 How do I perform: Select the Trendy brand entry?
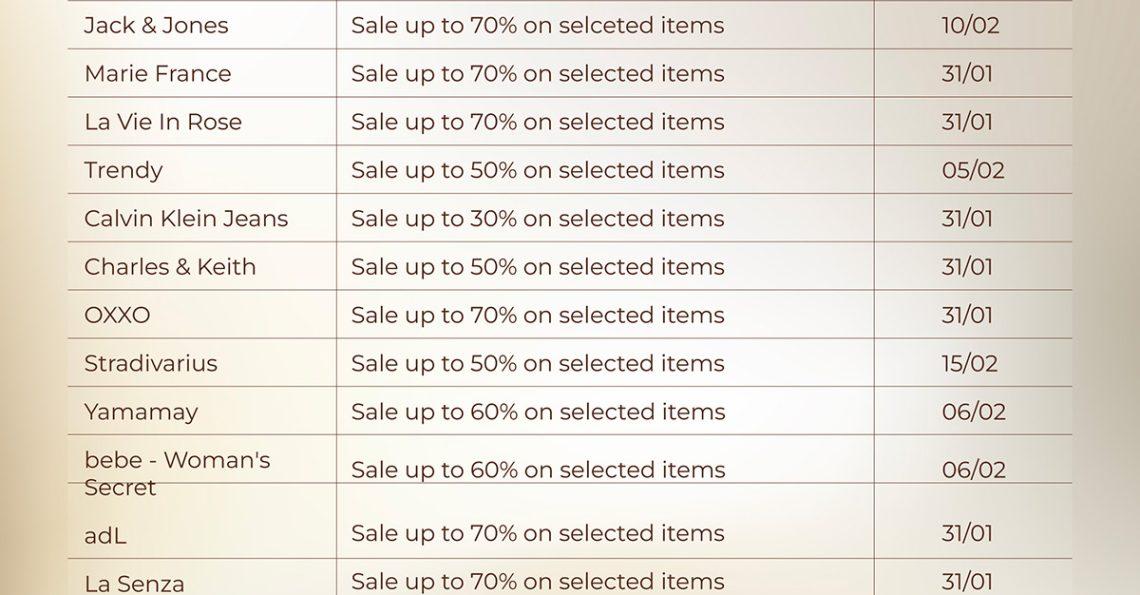click(x=123, y=170)
